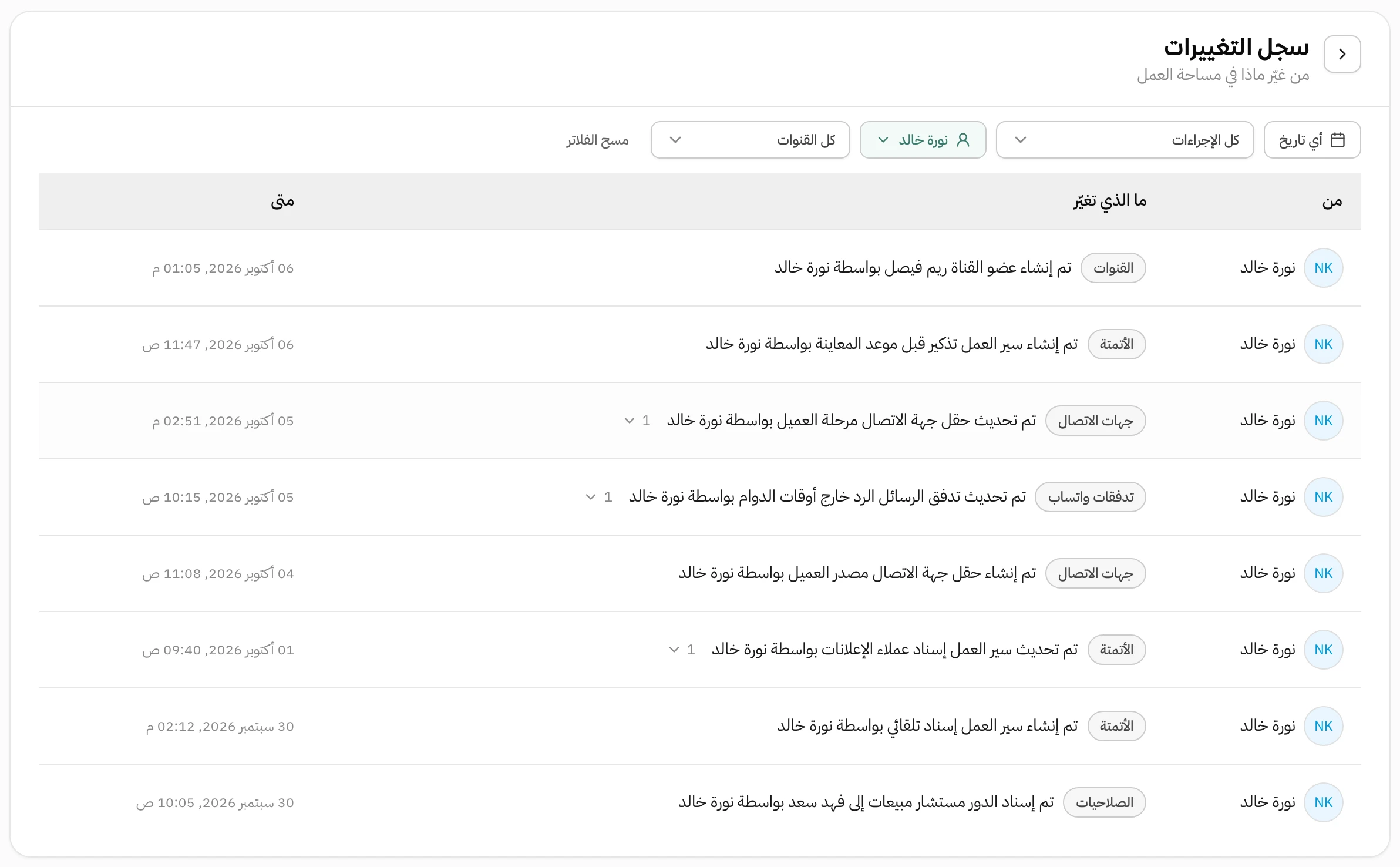Click the متى column header
This screenshot has width=1400, height=867.
pyautogui.click(x=282, y=201)
